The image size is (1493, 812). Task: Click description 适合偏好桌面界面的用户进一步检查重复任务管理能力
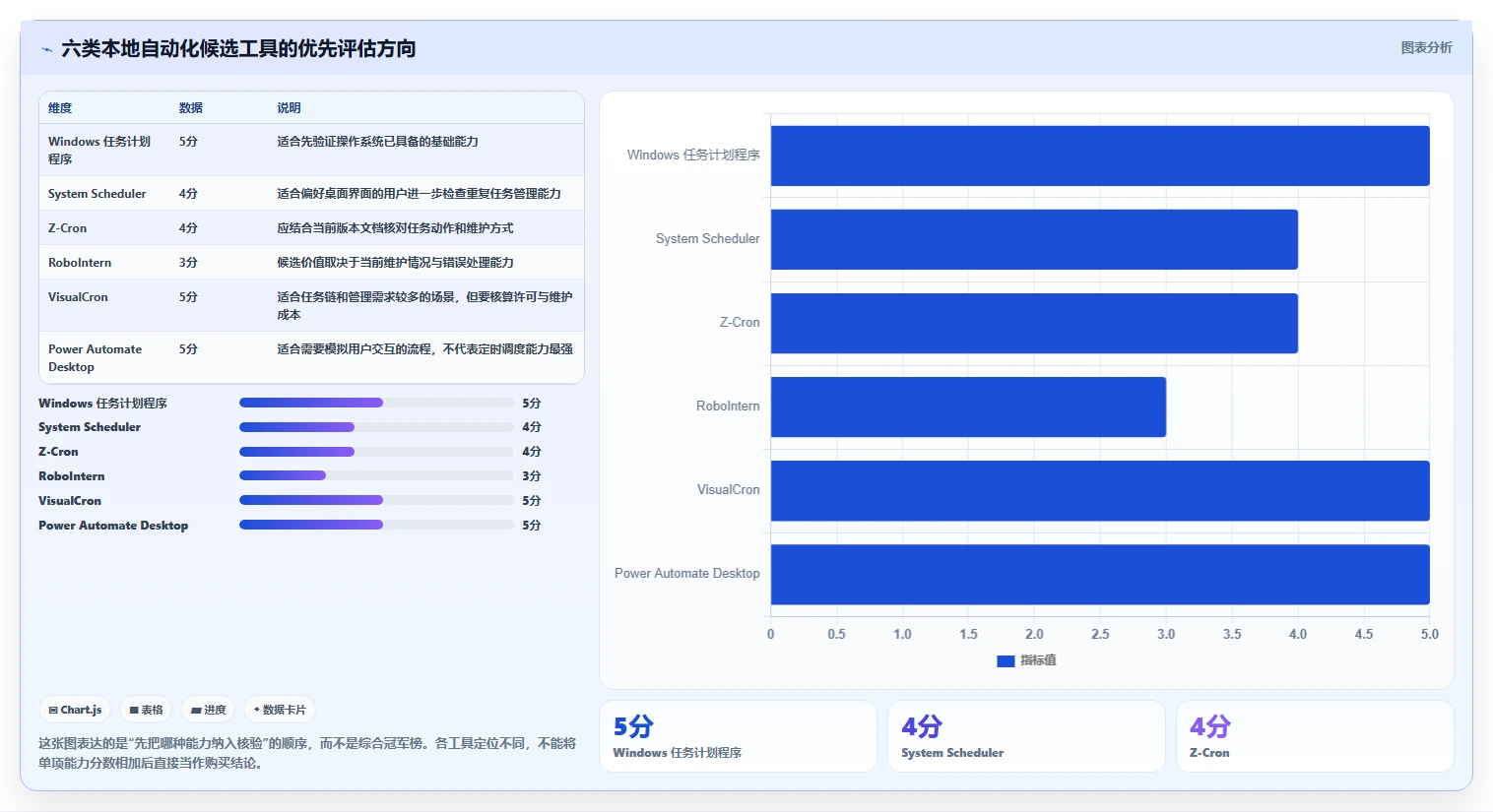coord(419,194)
